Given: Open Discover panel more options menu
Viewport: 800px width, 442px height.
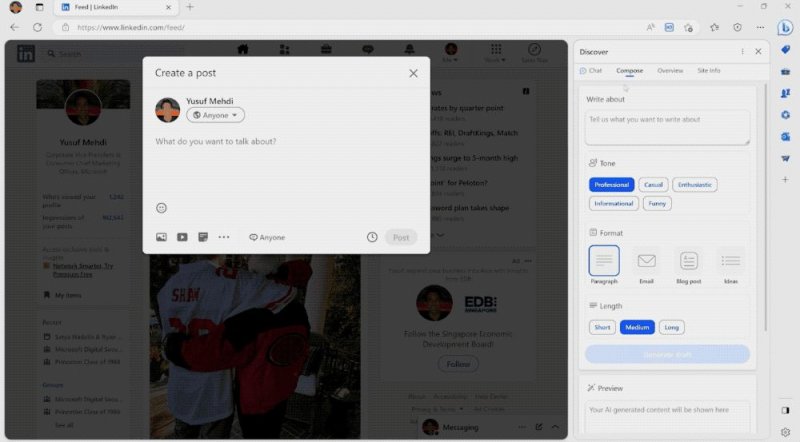Looking at the screenshot, I should pos(742,52).
